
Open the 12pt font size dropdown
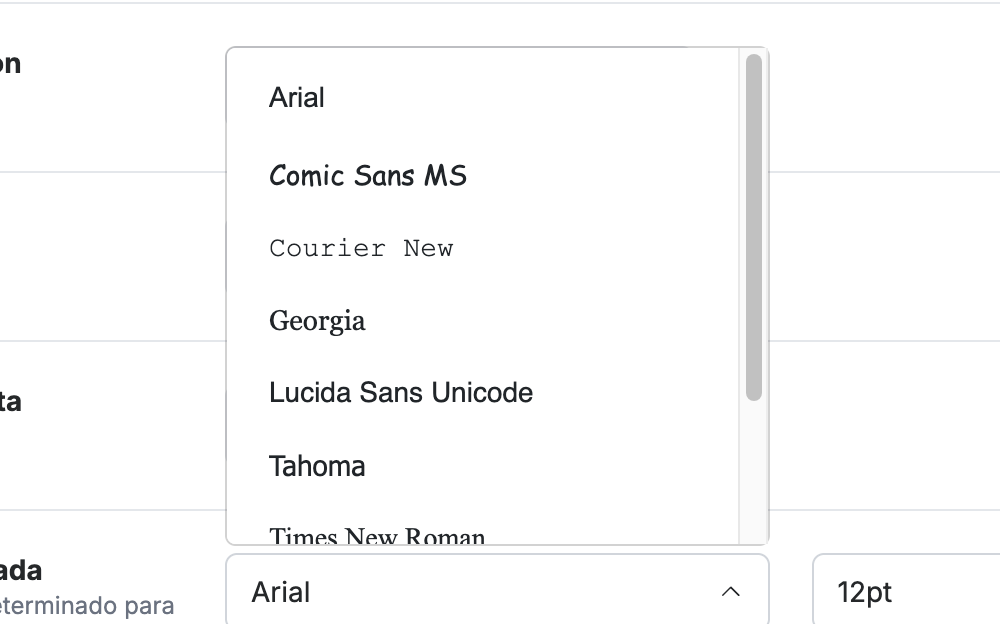click(x=906, y=590)
